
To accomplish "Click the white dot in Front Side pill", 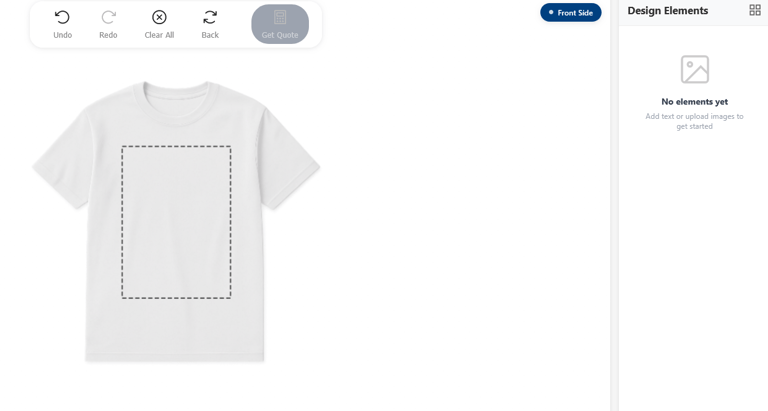I will click(x=551, y=13).
